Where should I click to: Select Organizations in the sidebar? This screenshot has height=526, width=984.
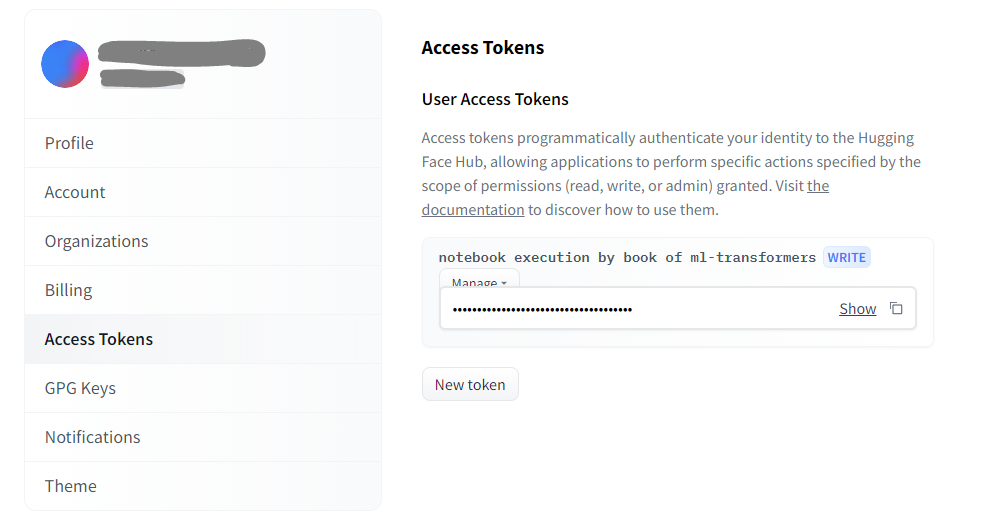96,241
